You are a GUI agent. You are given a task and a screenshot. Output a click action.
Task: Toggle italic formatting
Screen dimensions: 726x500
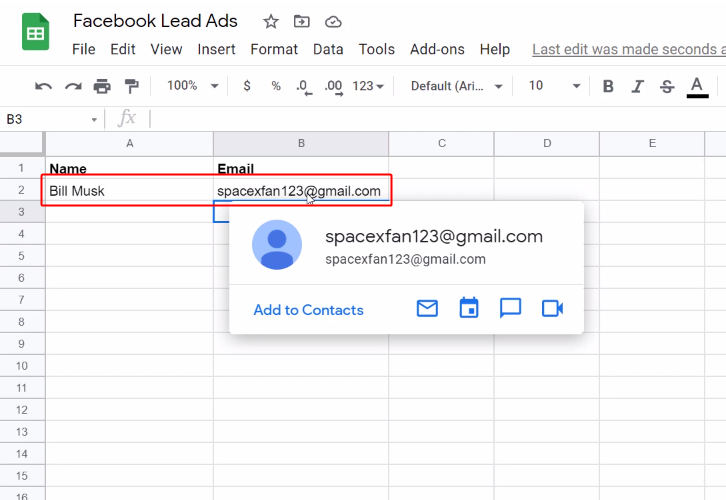638,86
